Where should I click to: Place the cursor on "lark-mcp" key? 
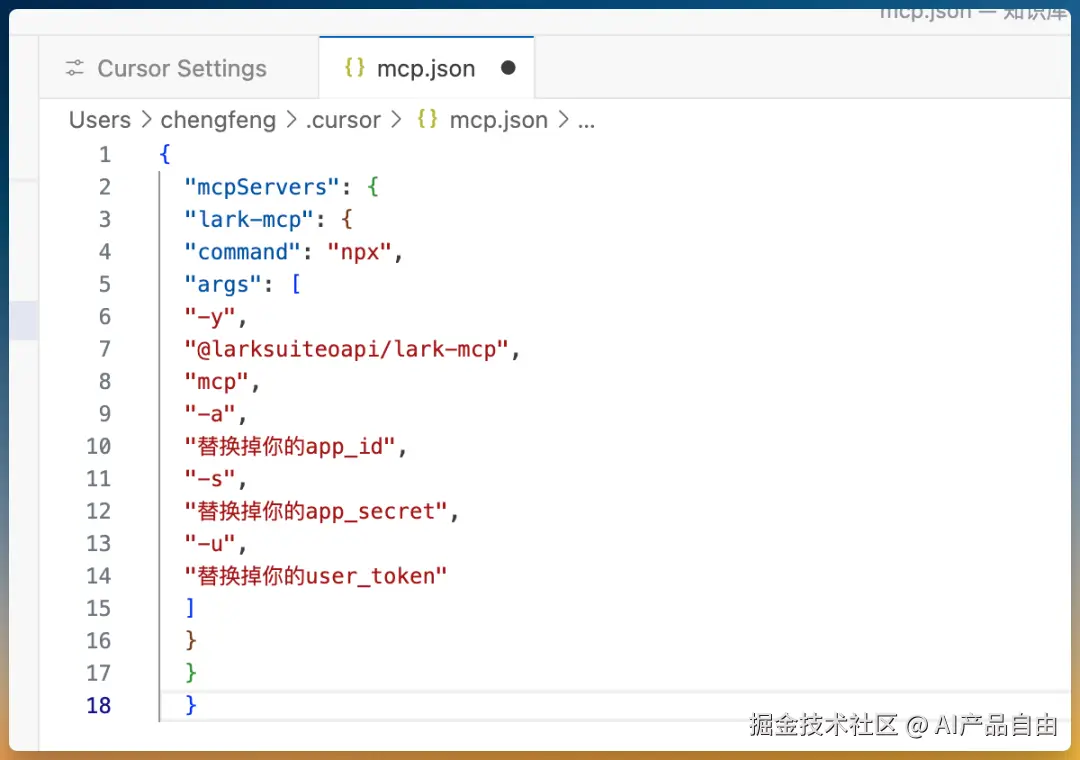(x=249, y=220)
